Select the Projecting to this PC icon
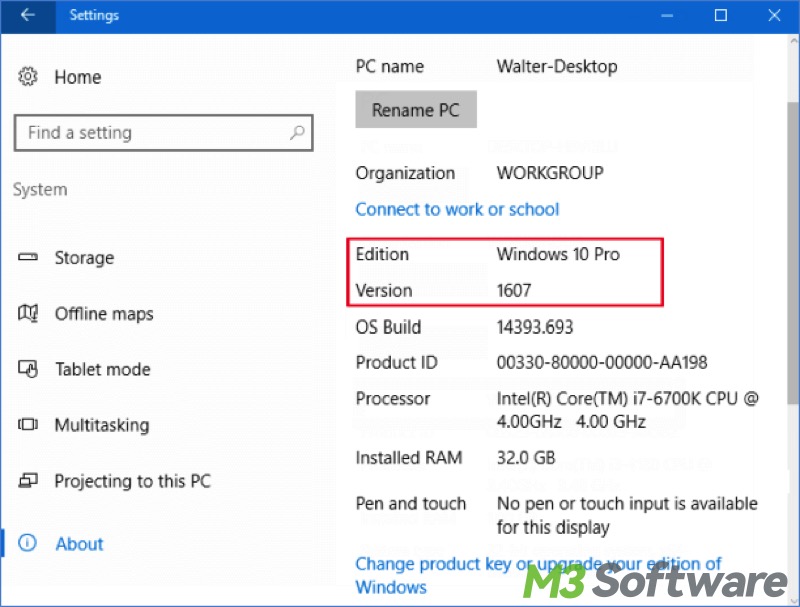Viewport: 800px width, 607px height. click(x=28, y=480)
